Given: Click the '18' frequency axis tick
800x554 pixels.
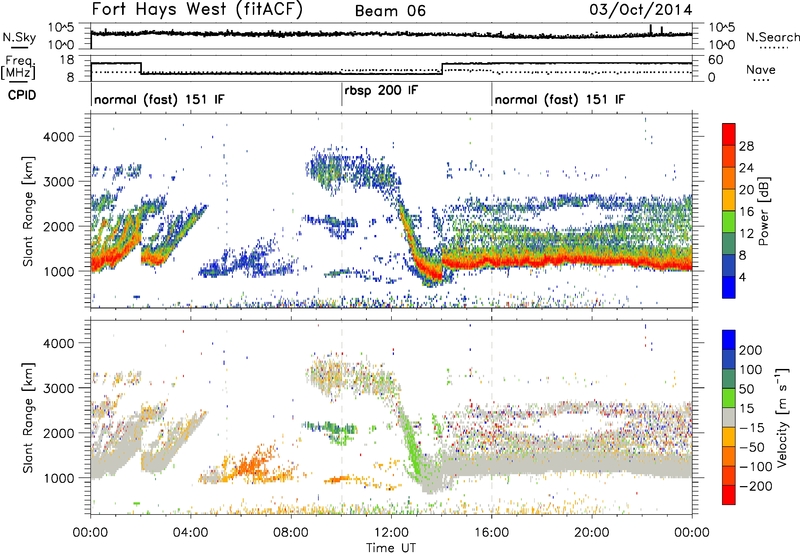Looking at the screenshot, I should click(67, 60).
